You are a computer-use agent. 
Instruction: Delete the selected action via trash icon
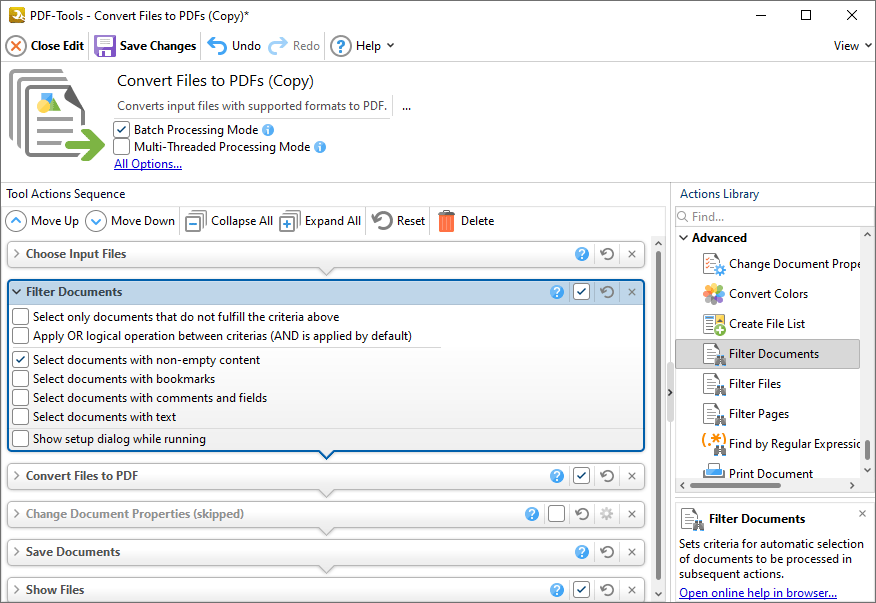click(446, 221)
